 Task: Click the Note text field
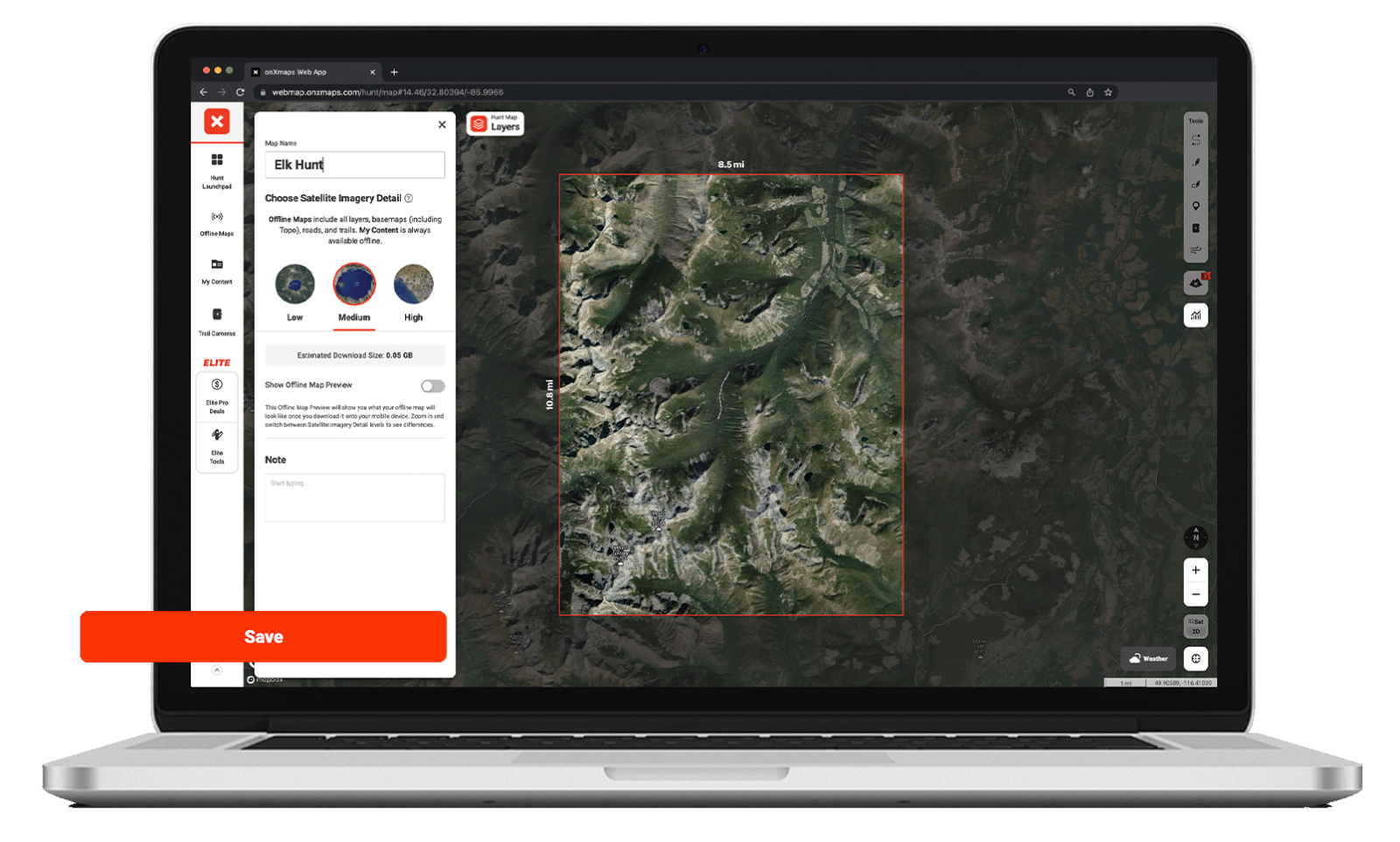(x=354, y=497)
